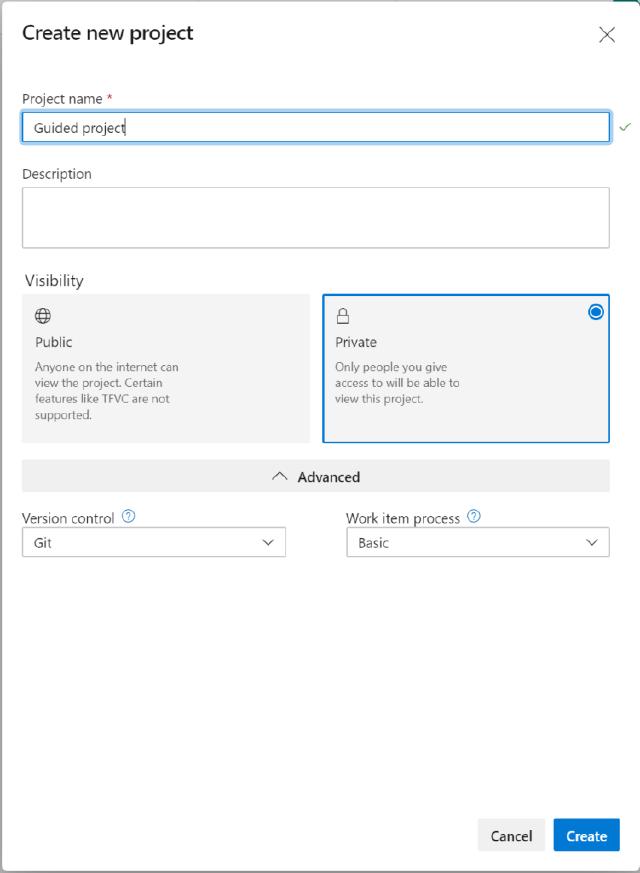Choose Public visibility option

pyautogui.click(x=166, y=368)
